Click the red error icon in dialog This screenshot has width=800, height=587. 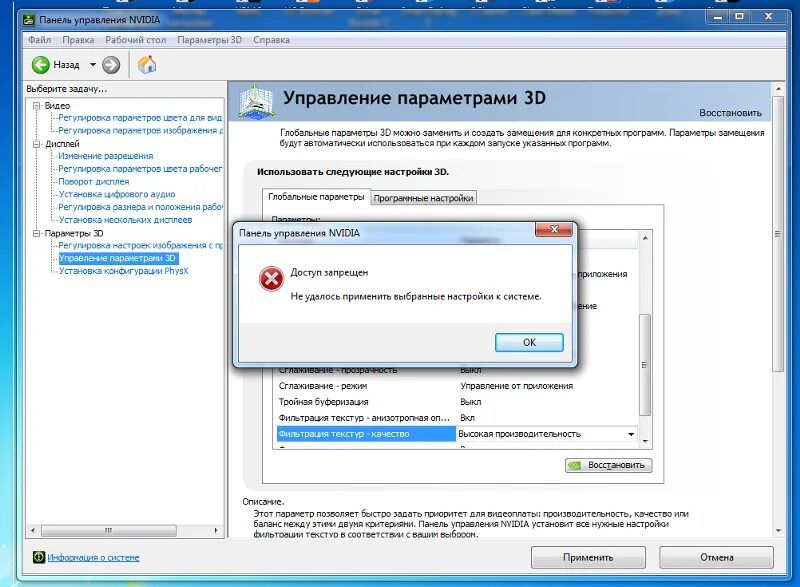(x=271, y=279)
